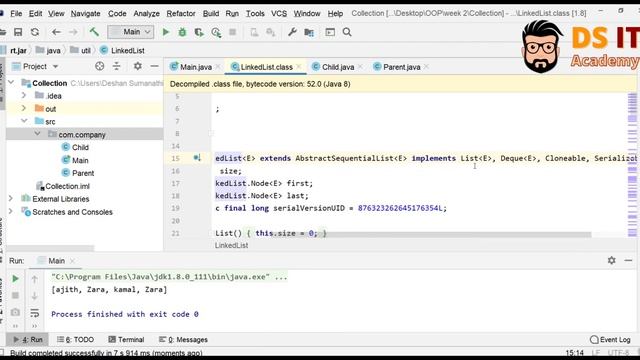
Task: Click the Project panel horizontal scrollbar
Action: pyautogui.click(x=51, y=248)
